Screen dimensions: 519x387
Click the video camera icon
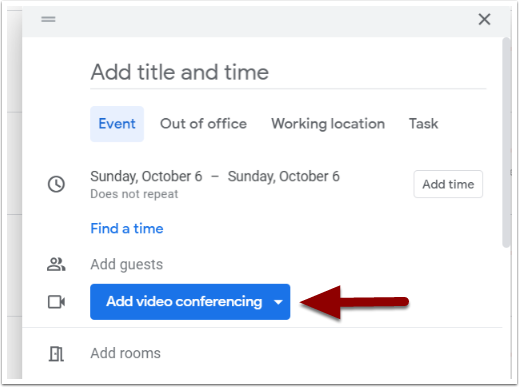(56, 302)
